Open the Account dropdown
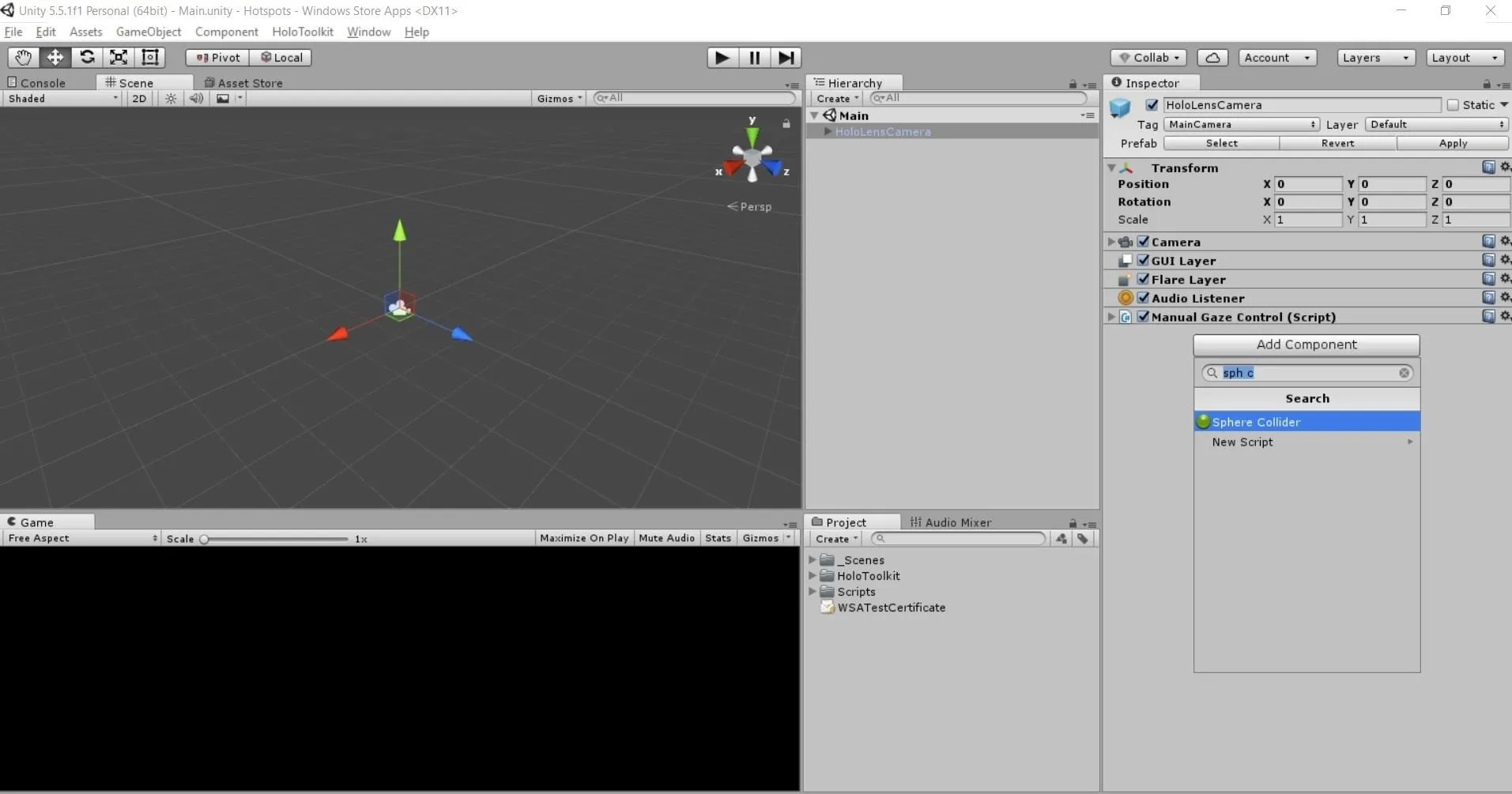This screenshot has width=1512, height=794. [1277, 58]
